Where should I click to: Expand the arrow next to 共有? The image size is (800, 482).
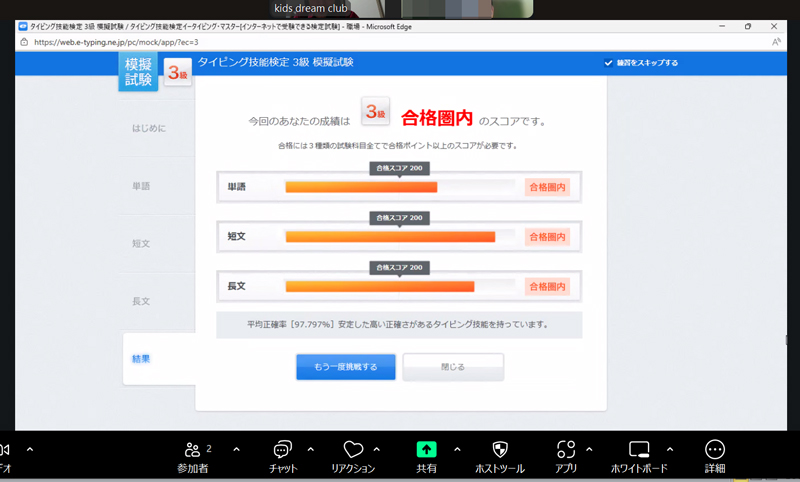[x=457, y=449]
